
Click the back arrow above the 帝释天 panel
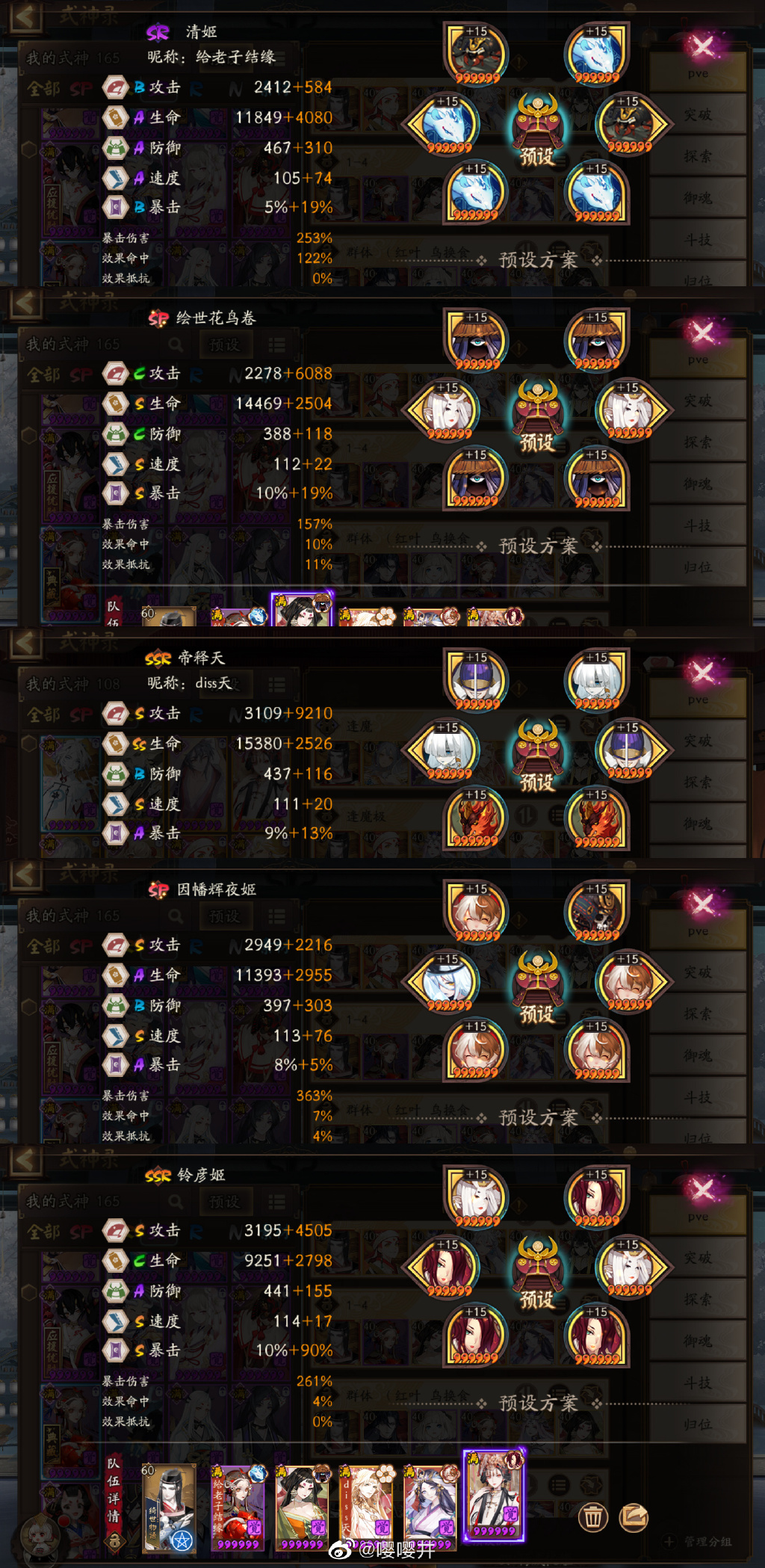pos(25,643)
